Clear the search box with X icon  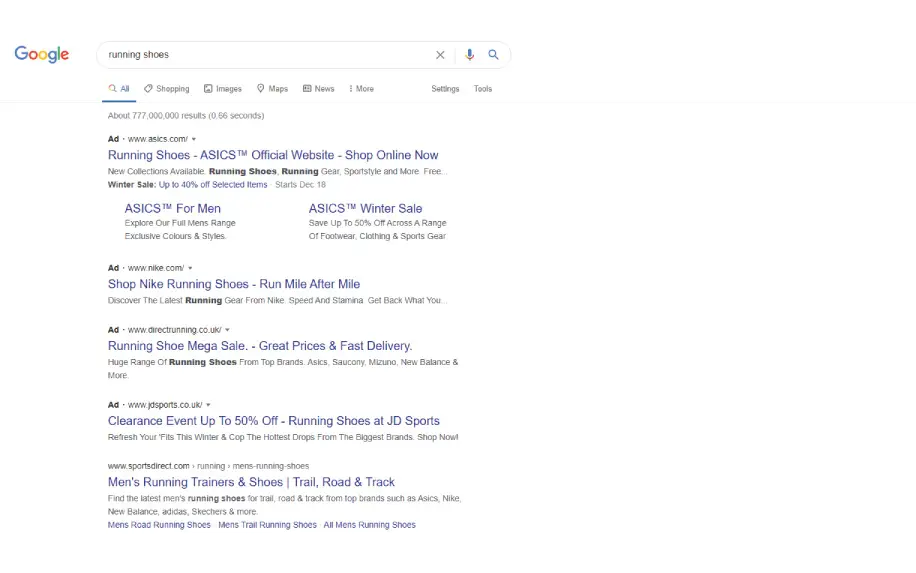coord(440,55)
